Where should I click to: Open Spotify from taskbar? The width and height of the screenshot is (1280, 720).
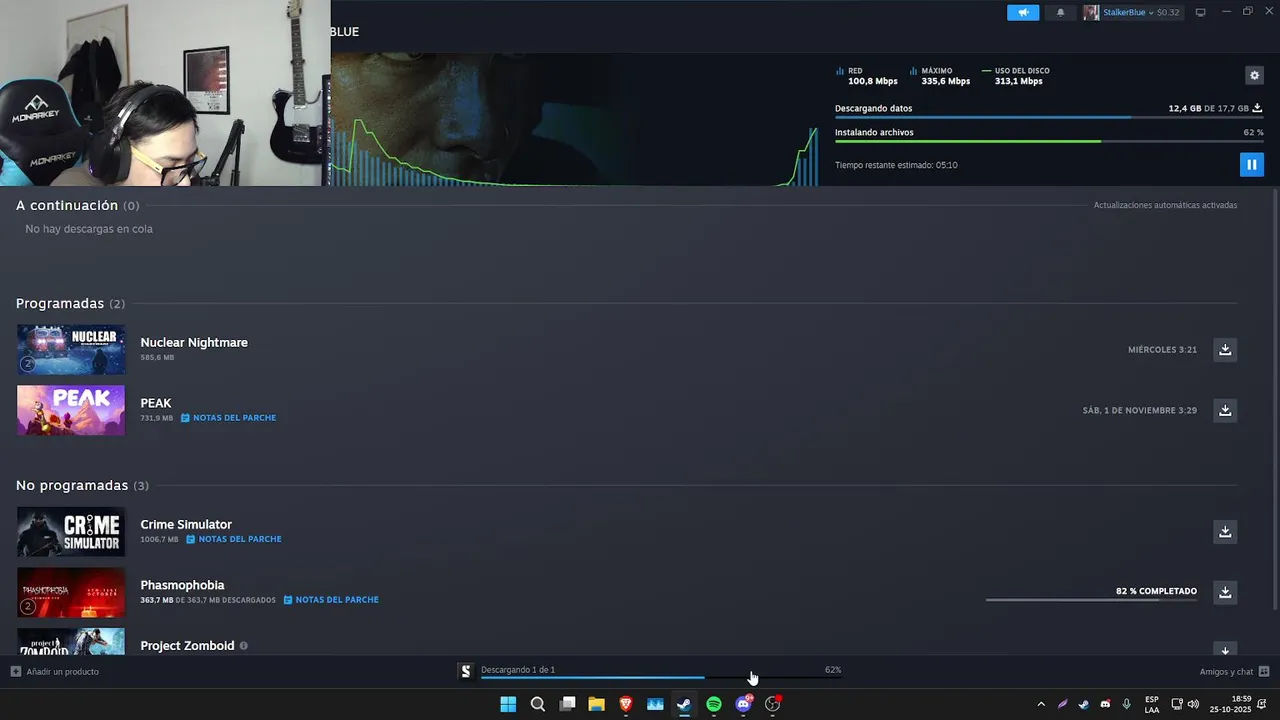pyautogui.click(x=714, y=704)
